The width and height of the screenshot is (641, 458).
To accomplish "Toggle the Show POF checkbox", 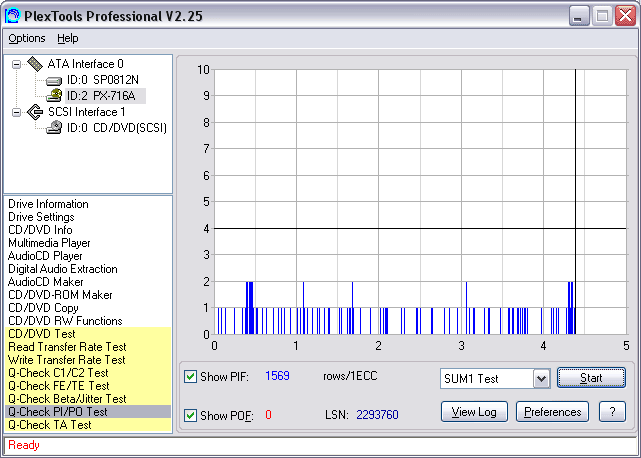I will [190, 415].
